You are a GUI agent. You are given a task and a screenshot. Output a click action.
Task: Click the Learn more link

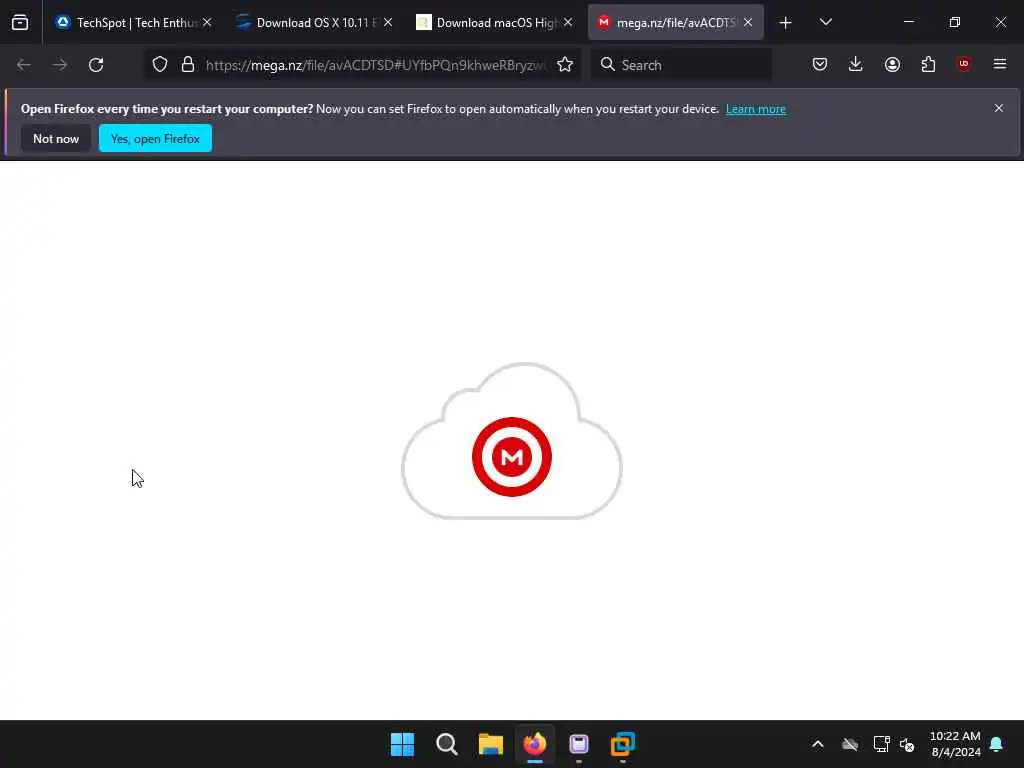click(x=756, y=109)
